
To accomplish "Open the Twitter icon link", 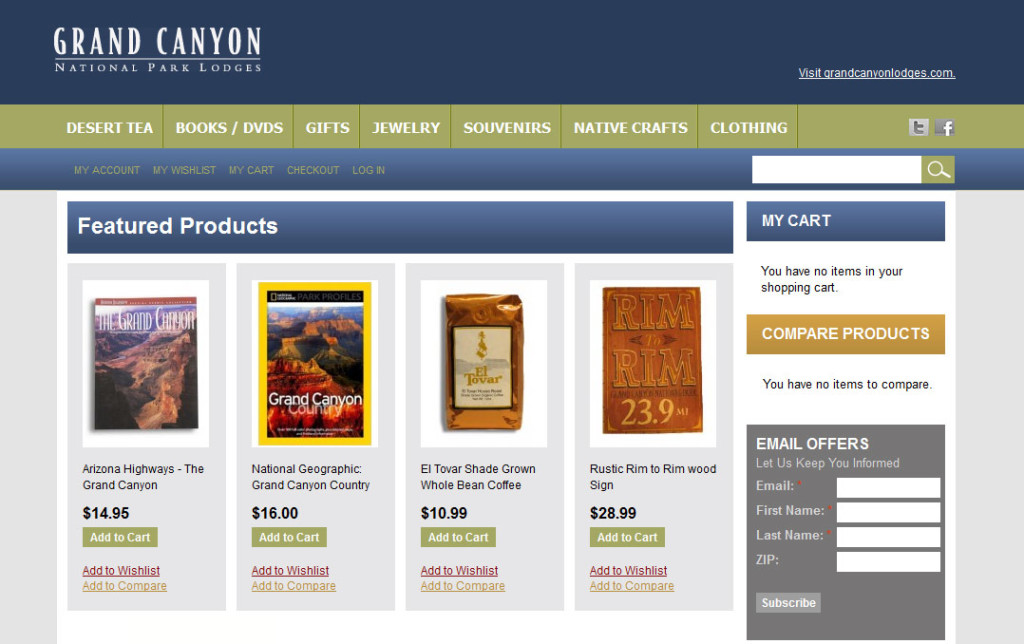I will tap(918, 127).
